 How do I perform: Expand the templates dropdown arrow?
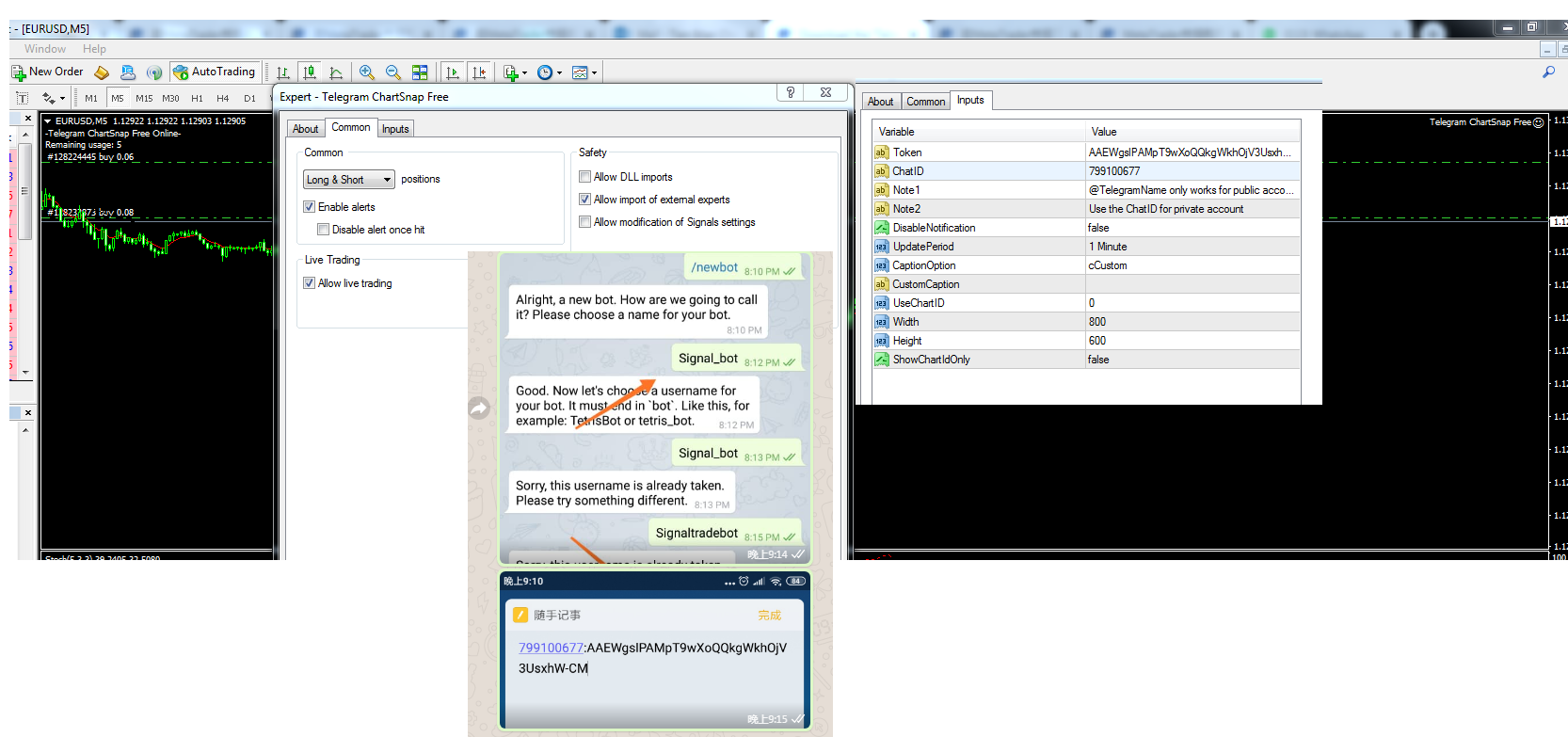pyautogui.click(x=594, y=72)
